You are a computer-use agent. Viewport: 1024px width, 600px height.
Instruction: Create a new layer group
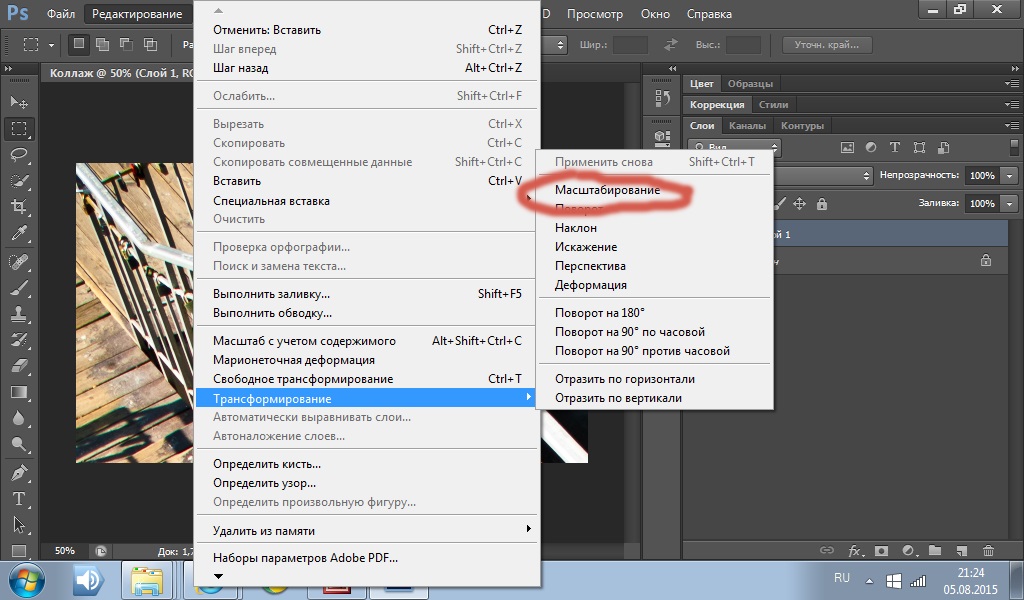[935, 550]
